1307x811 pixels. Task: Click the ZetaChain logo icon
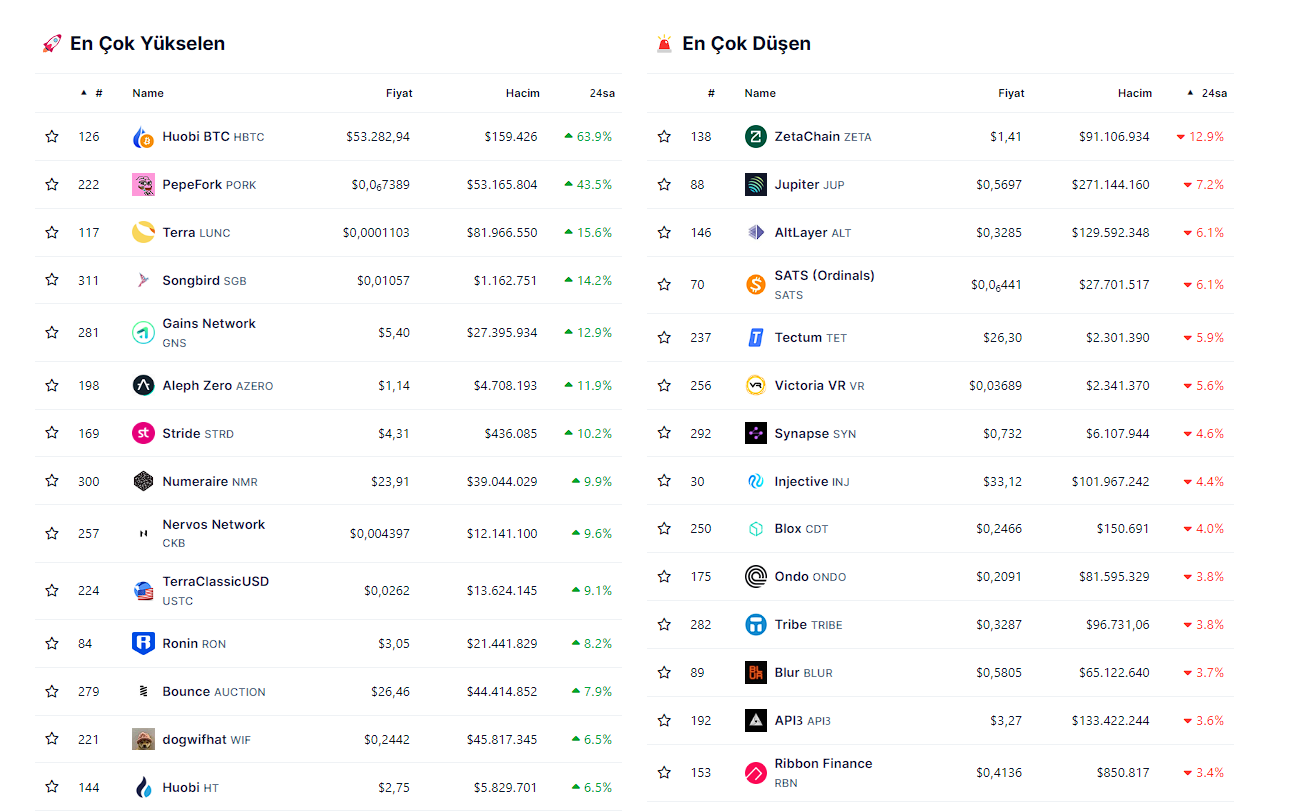tap(755, 137)
